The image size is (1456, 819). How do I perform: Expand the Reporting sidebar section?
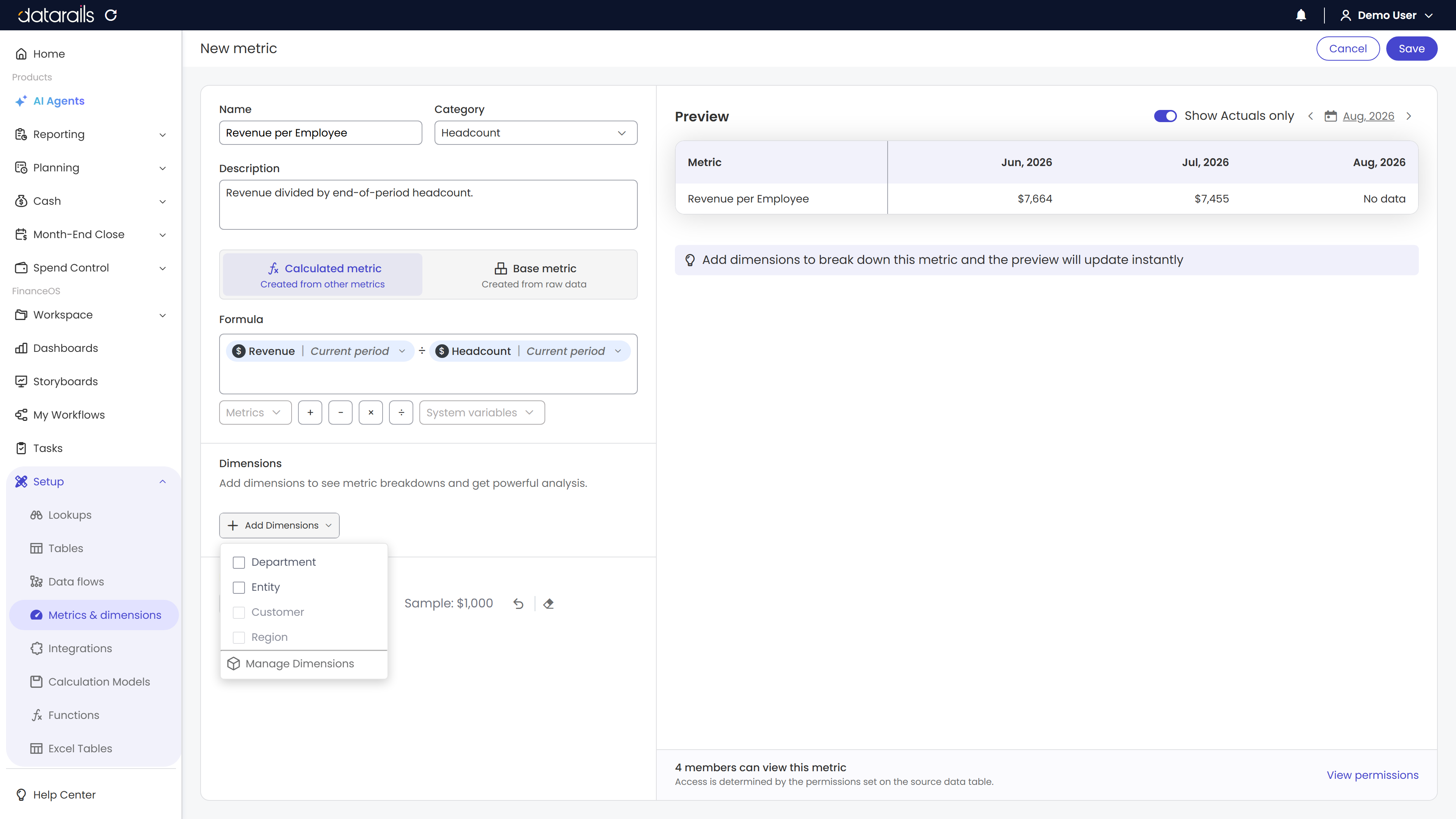click(x=162, y=135)
